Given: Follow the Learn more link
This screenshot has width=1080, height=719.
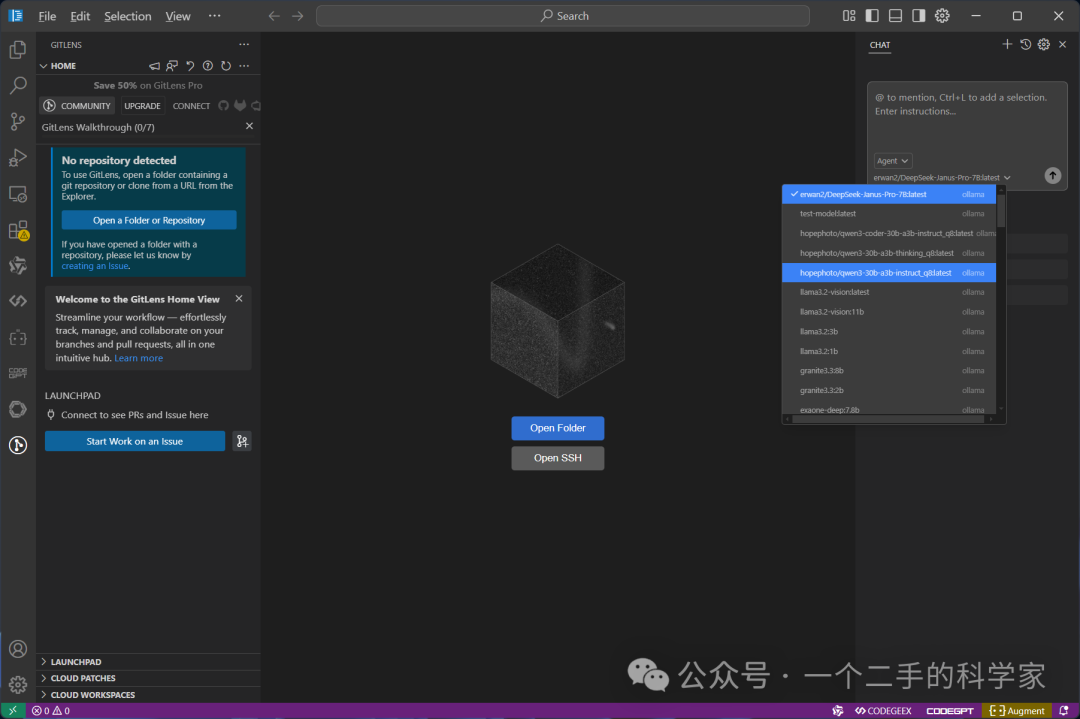Looking at the screenshot, I should (x=138, y=358).
